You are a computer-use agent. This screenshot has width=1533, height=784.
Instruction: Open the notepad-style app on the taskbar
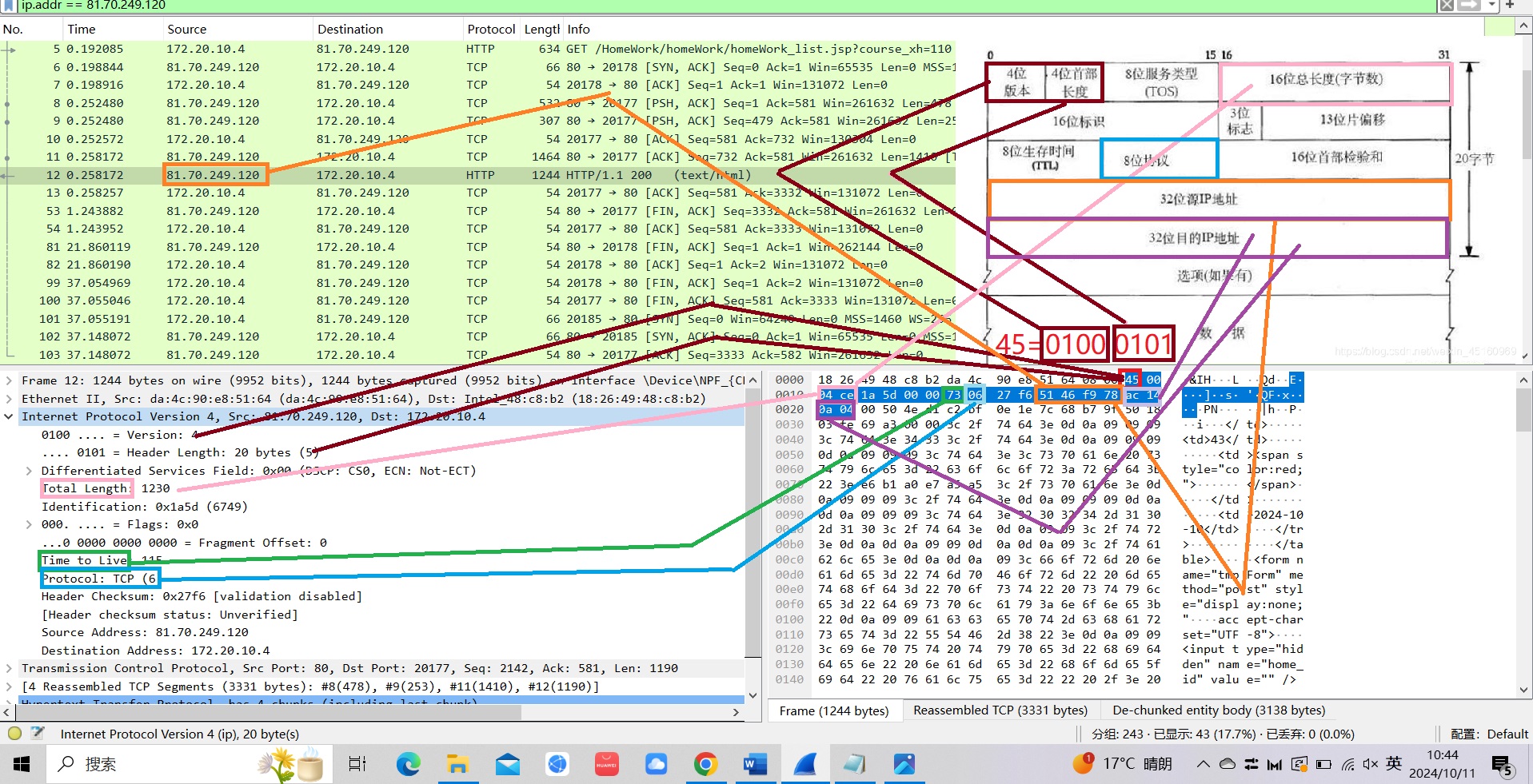coord(854,764)
